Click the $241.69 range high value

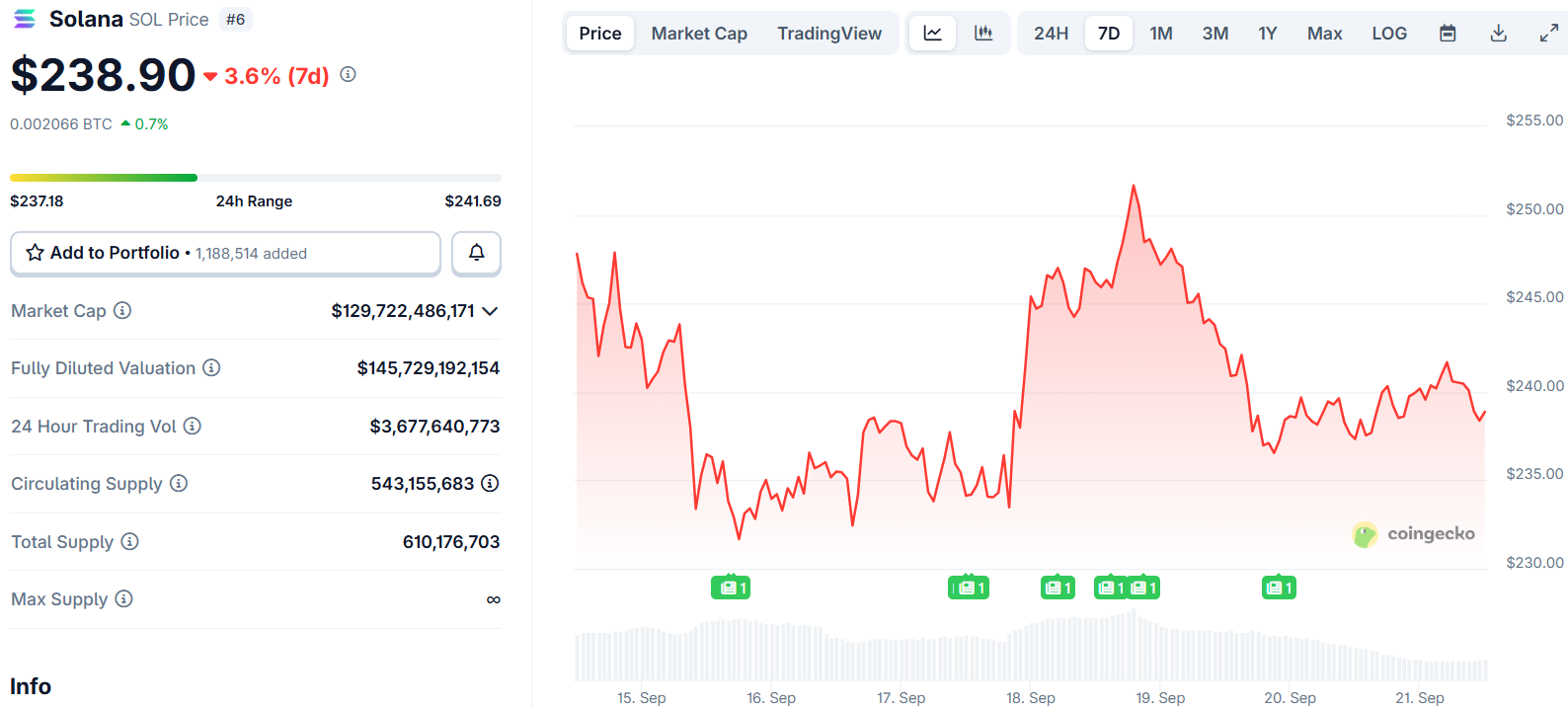[473, 200]
